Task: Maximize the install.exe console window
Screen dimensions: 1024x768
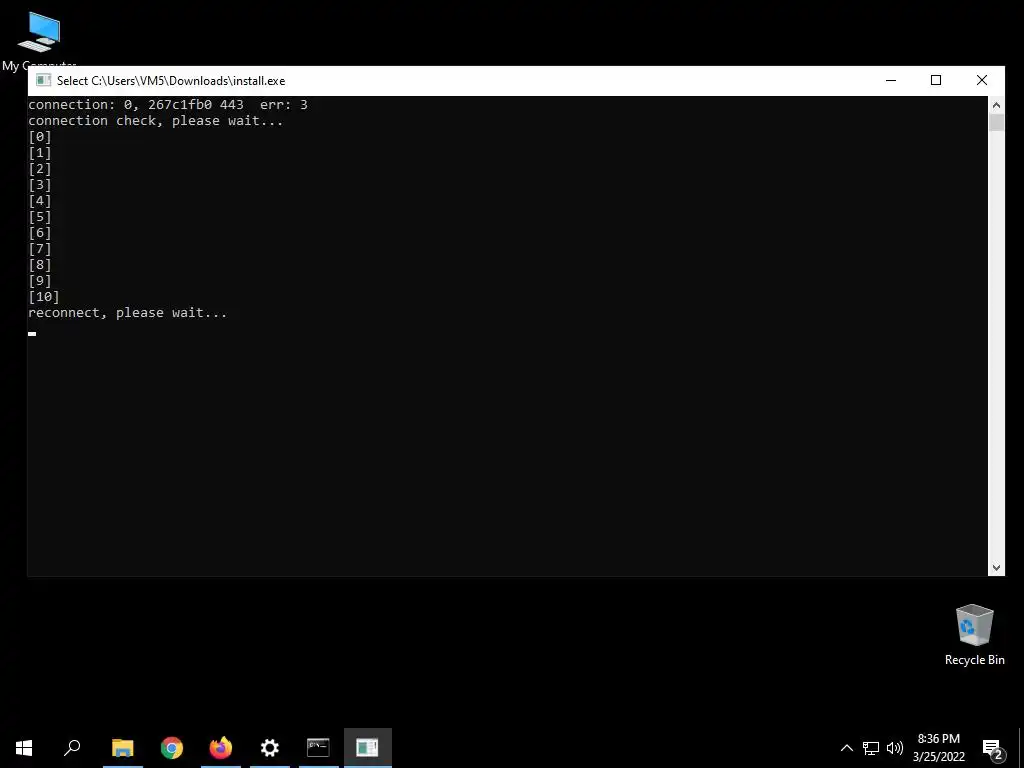Action: (x=936, y=80)
